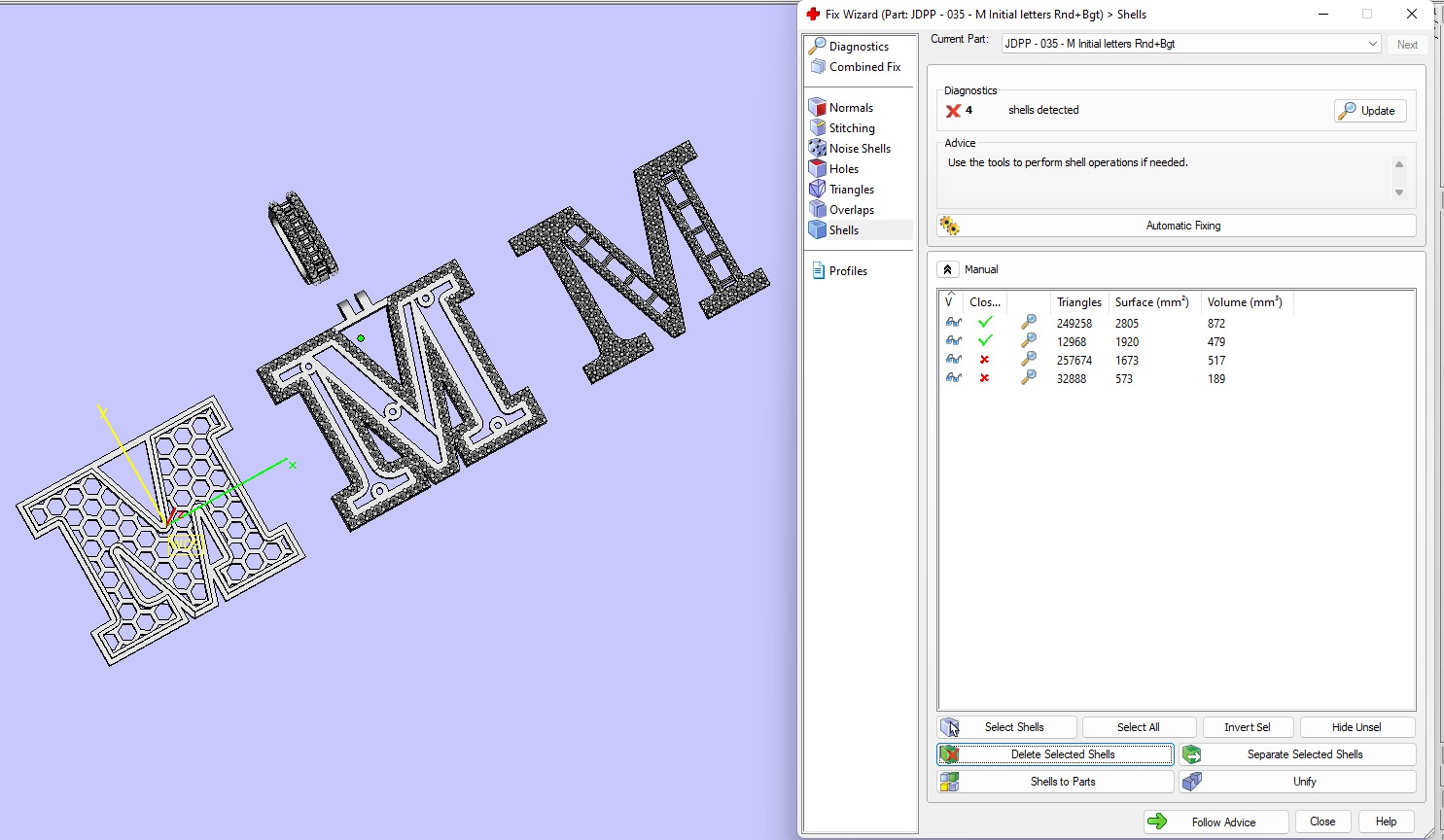The height and width of the screenshot is (840, 1444).
Task: Invert the shell selection
Action: [x=1248, y=727]
